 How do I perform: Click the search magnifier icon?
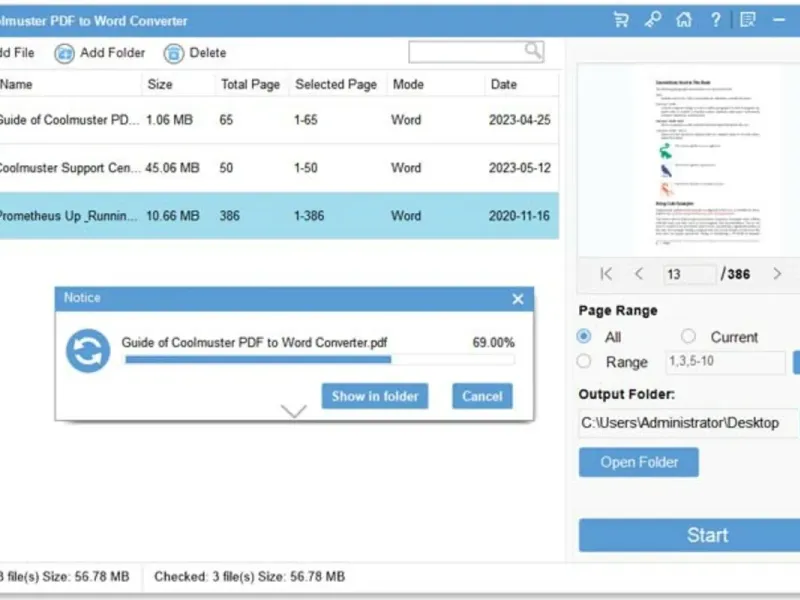pos(533,50)
